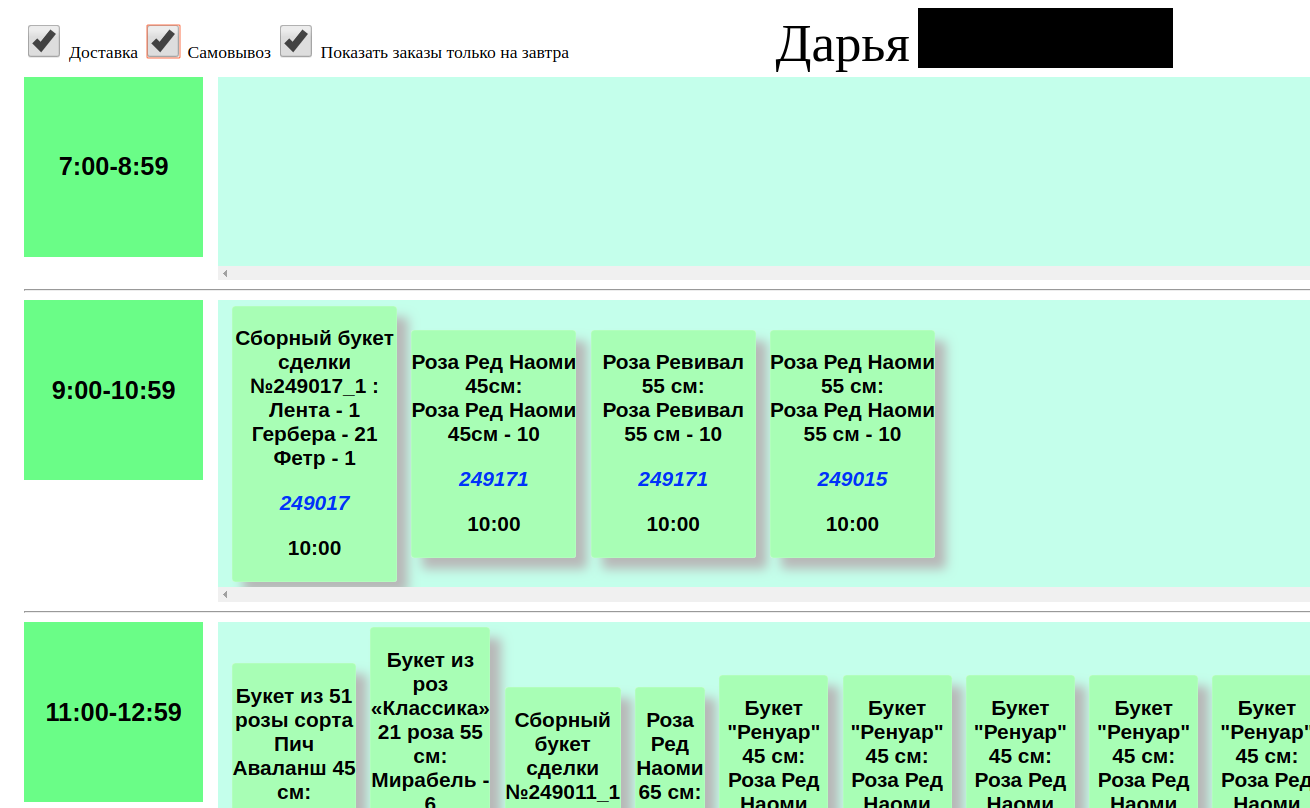1310x808 pixels.
Task: Open Сборный букет сделки №249017_1 card
Action: coord(314,444)
